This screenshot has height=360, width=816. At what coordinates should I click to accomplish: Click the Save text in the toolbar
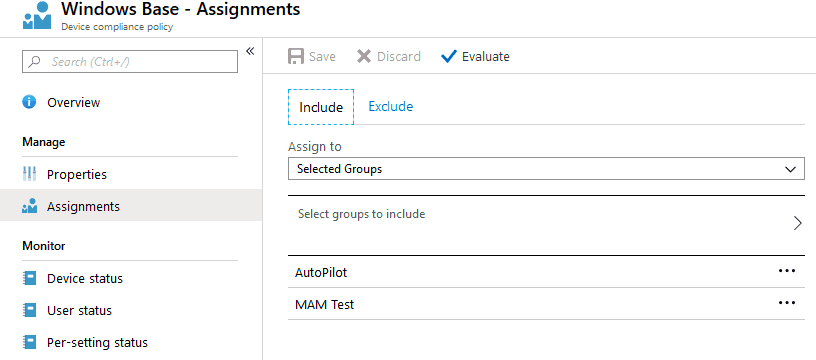click(x=322, y=56)
